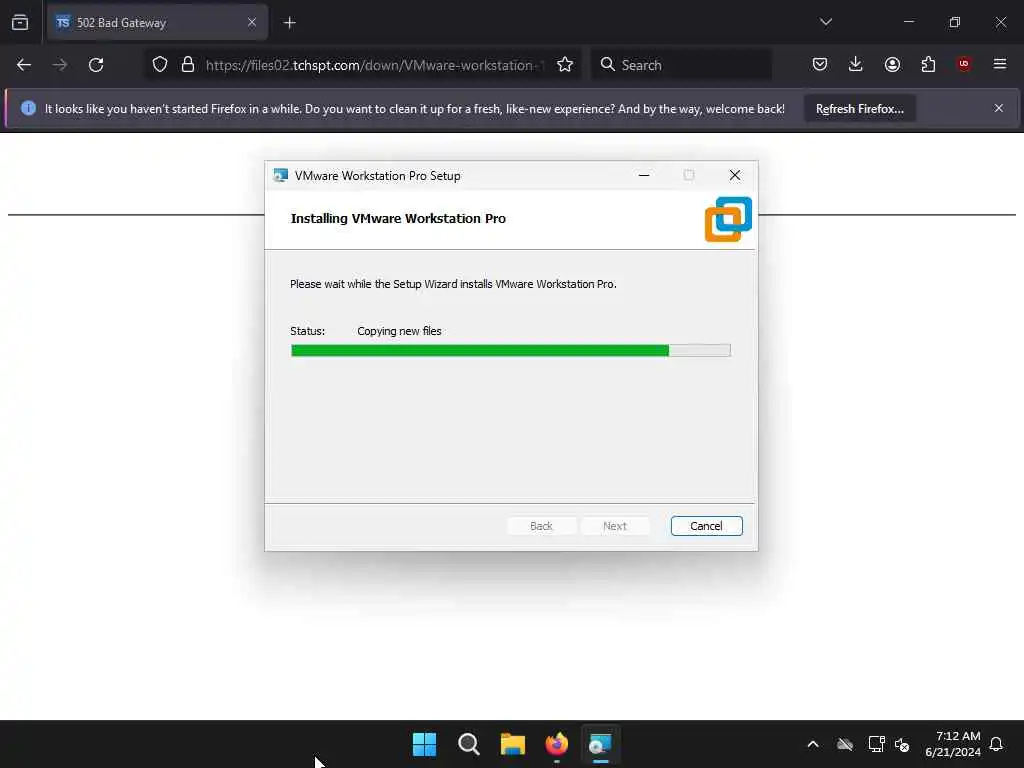Open the notifications bell
This screenshot has height=768, width=1024.
click(x=996, y=744)
